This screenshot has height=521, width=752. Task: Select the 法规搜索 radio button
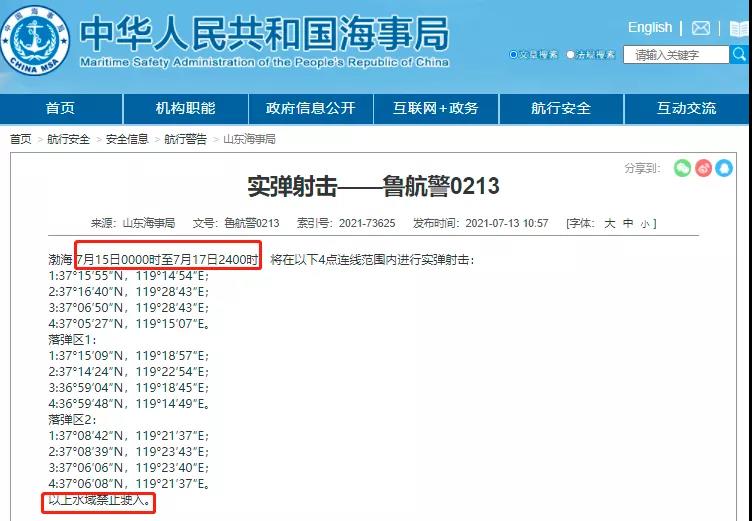571,55
